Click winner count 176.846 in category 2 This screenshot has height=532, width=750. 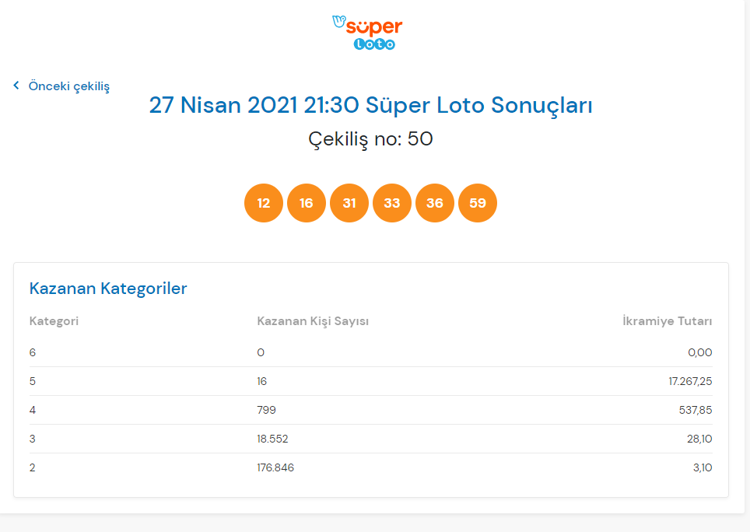pyautogui.click(x=275, y=467)
